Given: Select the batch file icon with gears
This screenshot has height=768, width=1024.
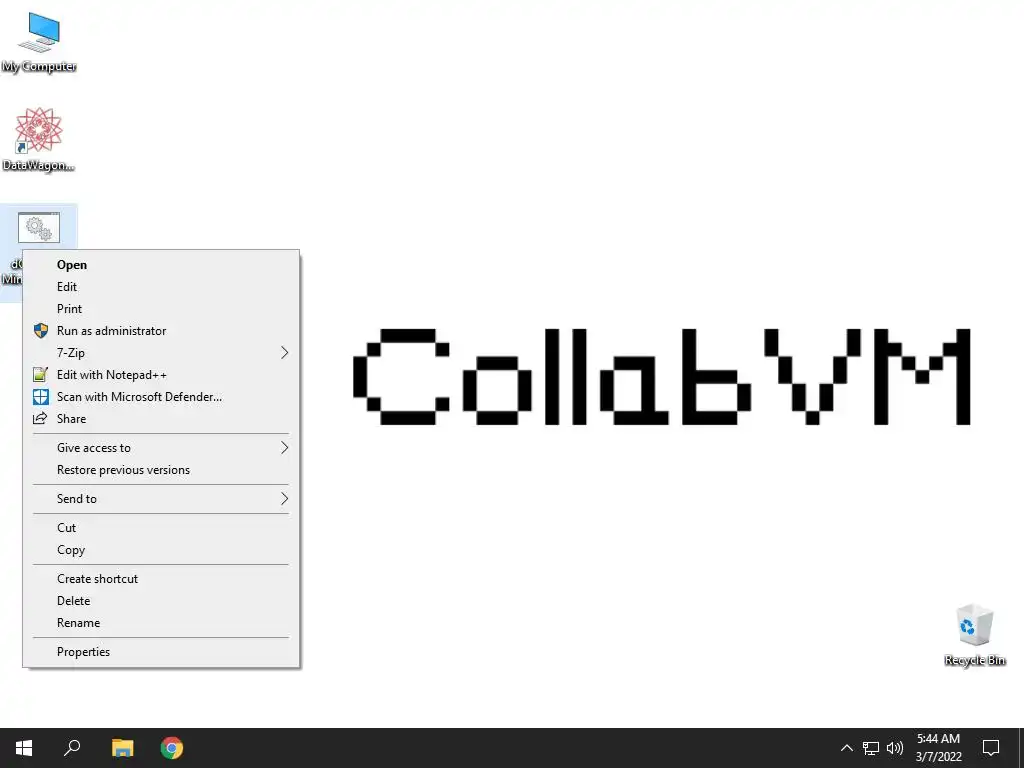Looking at the screenshot, I should click(39, 227).
